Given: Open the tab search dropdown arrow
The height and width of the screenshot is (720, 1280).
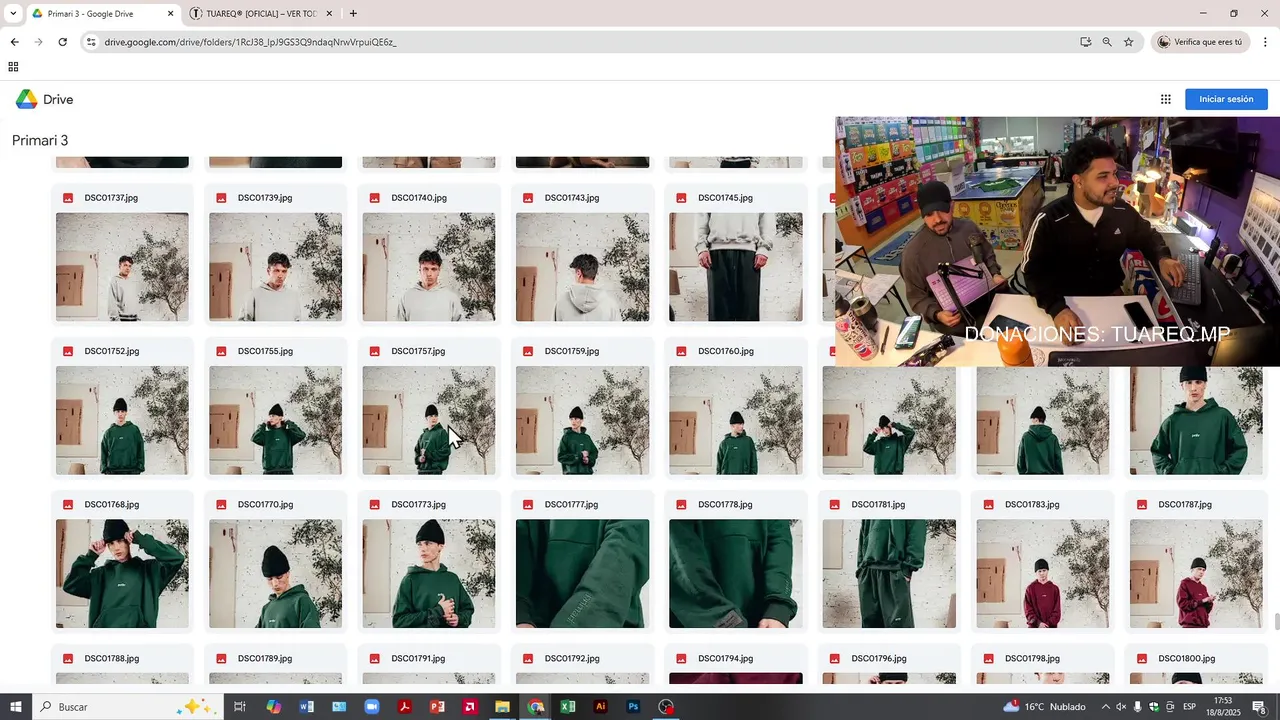Looking at the screenshot, I should coord(13,13).
